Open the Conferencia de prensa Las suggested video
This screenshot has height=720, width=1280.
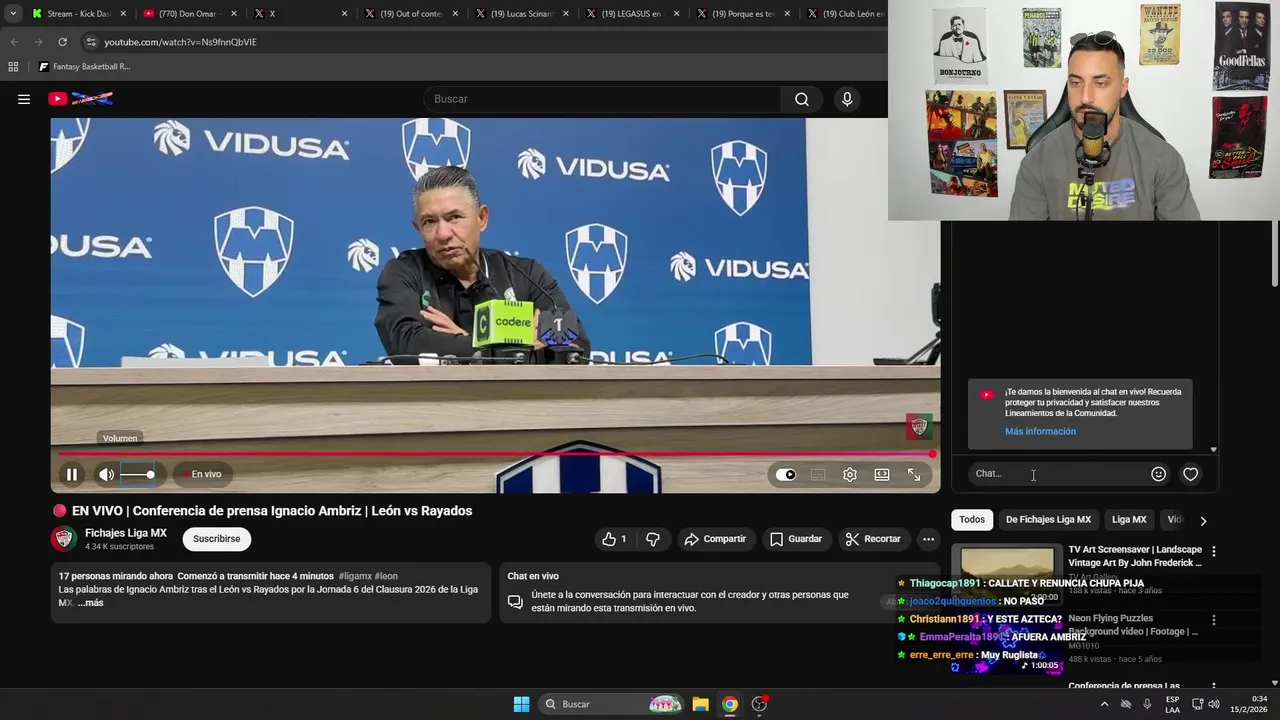(x=1124, y=686)
